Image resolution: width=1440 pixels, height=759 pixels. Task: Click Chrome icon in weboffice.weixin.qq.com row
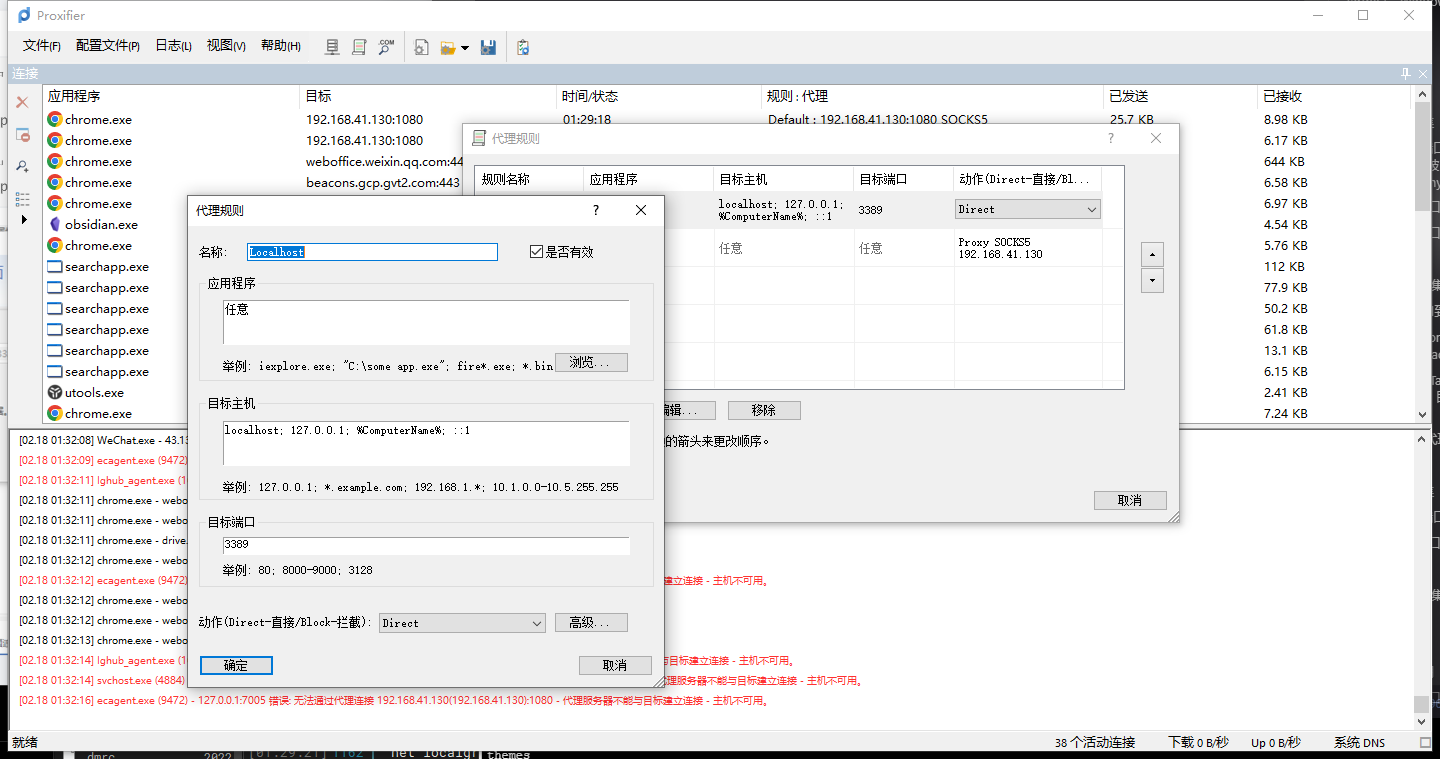[55, 161]
